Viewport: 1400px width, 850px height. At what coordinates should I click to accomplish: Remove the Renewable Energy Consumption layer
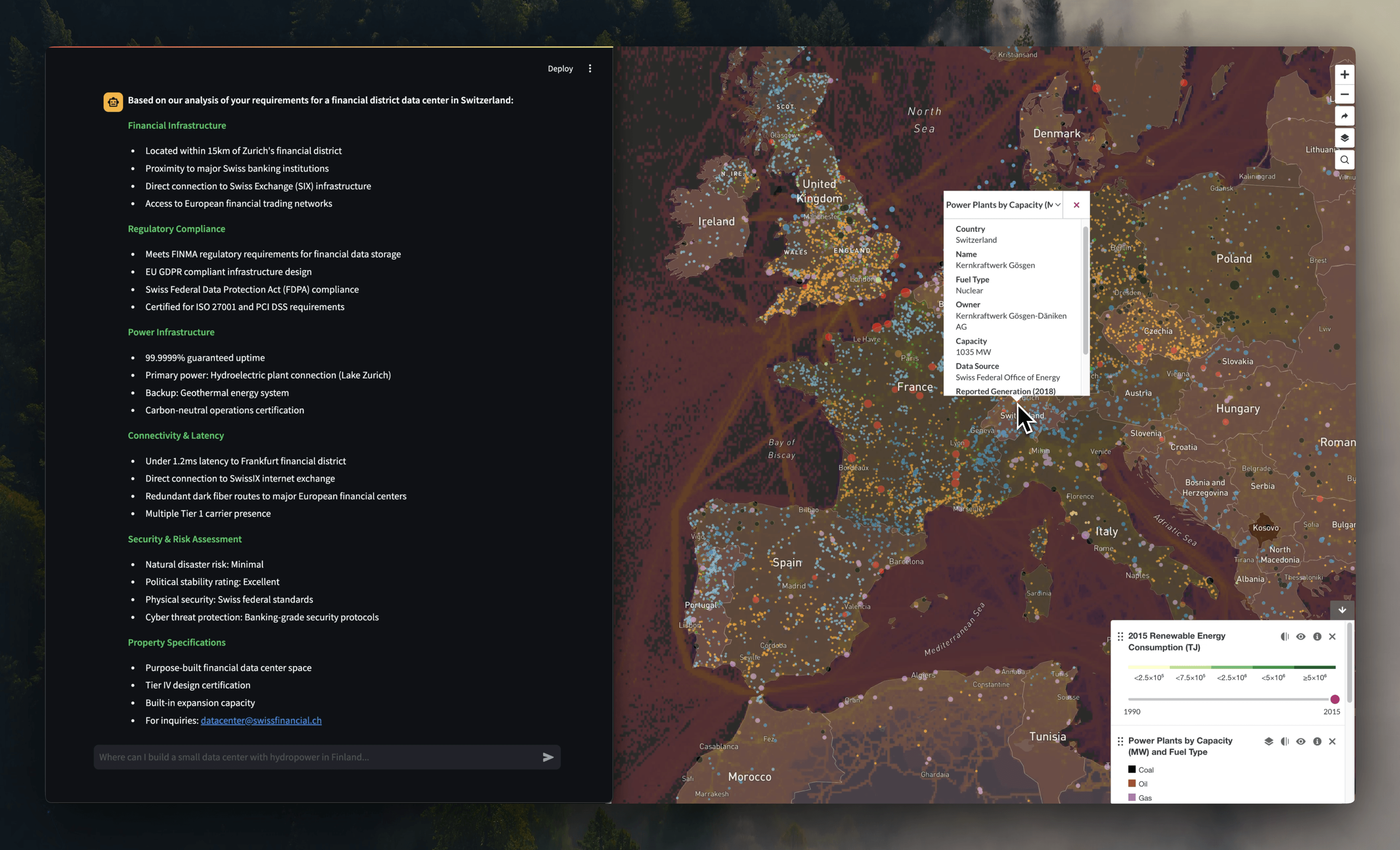point(1333,637)
